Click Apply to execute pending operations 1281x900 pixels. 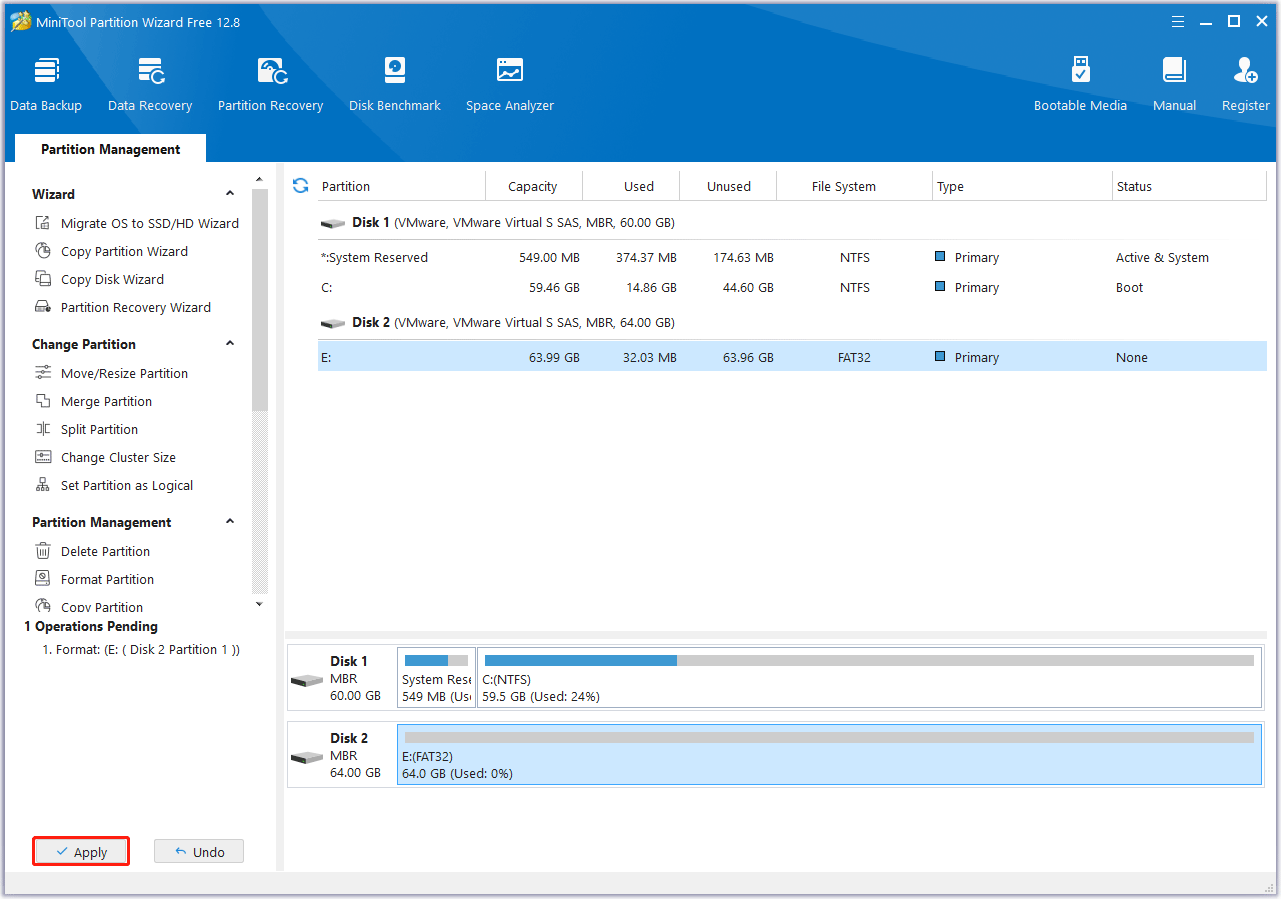(x=81, y=852)
